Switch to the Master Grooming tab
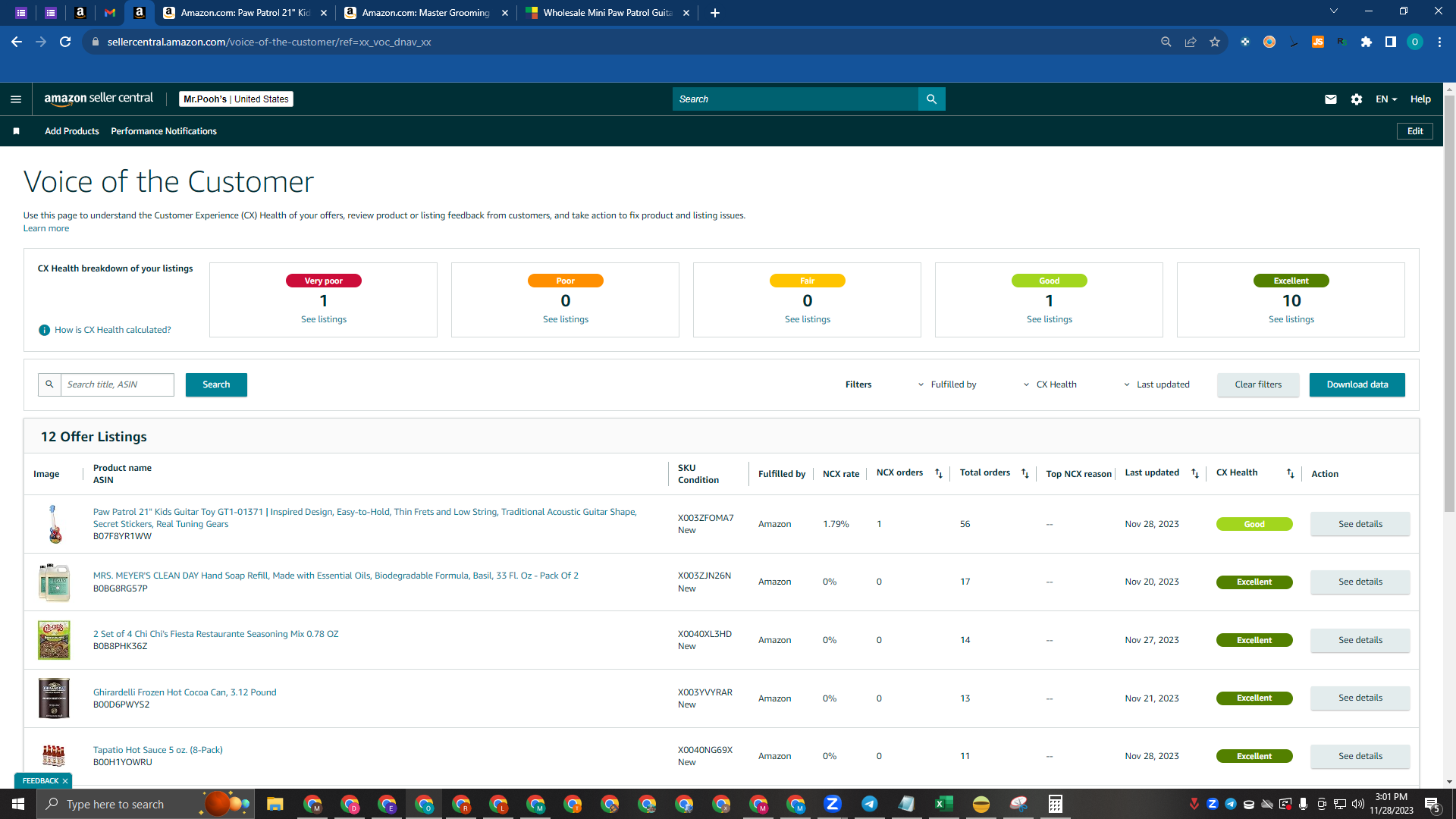 426,13
